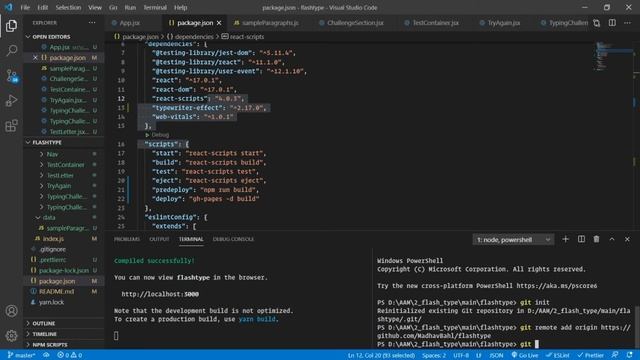Screen dimensions: 640x360
Task: Switch to the App.jsx editor tab
Action: [x=130, y=23]
